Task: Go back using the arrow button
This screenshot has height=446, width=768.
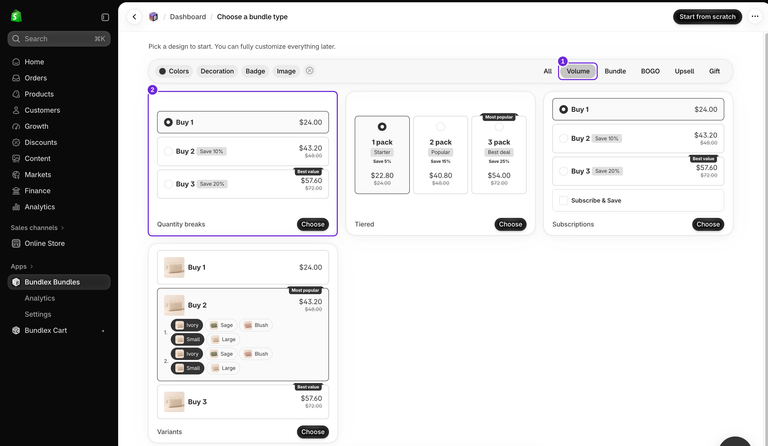Action: click(x=134, y=17)
